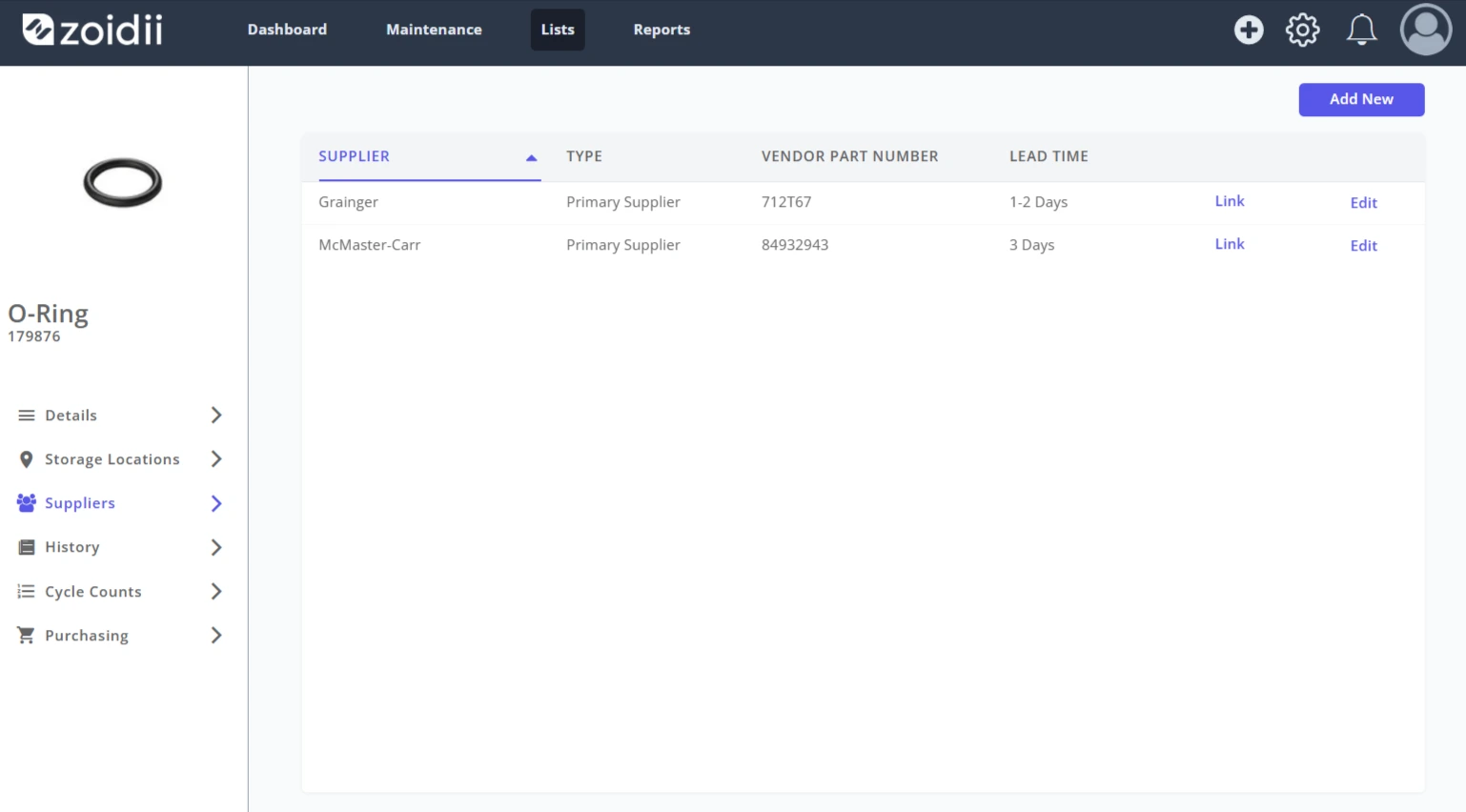Select the Purchasing cart icon

(x=27, y=636)
